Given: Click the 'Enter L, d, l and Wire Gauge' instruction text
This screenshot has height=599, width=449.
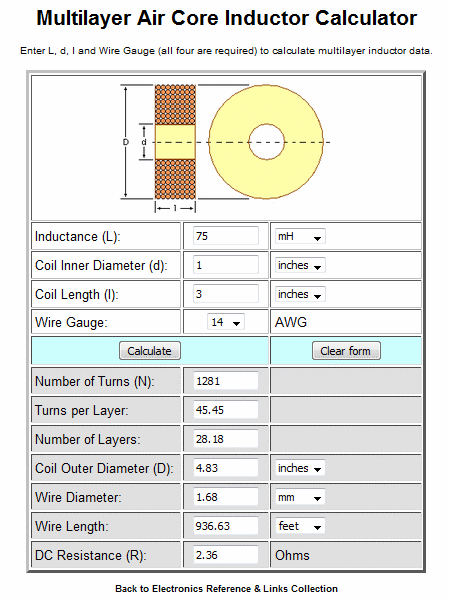Looking at the screenshot, I should 226,51.
